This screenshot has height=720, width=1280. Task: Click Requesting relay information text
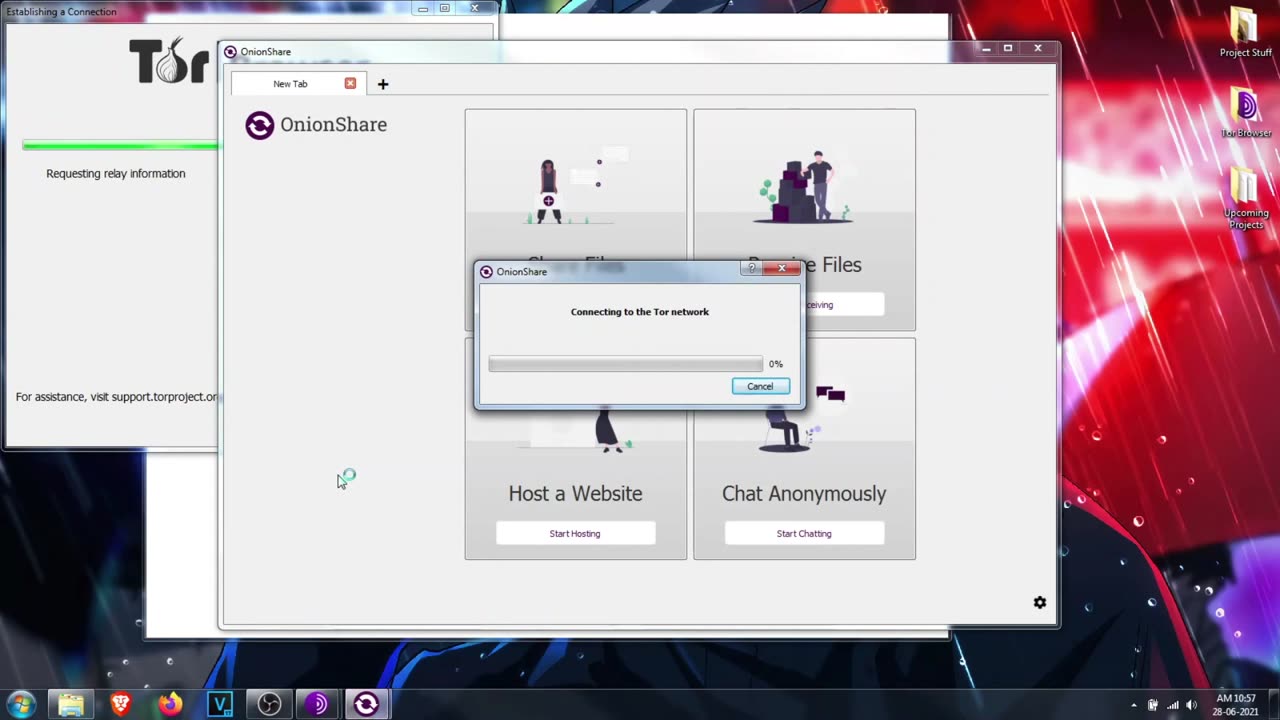pyautogui.click(x=116, y=173)
